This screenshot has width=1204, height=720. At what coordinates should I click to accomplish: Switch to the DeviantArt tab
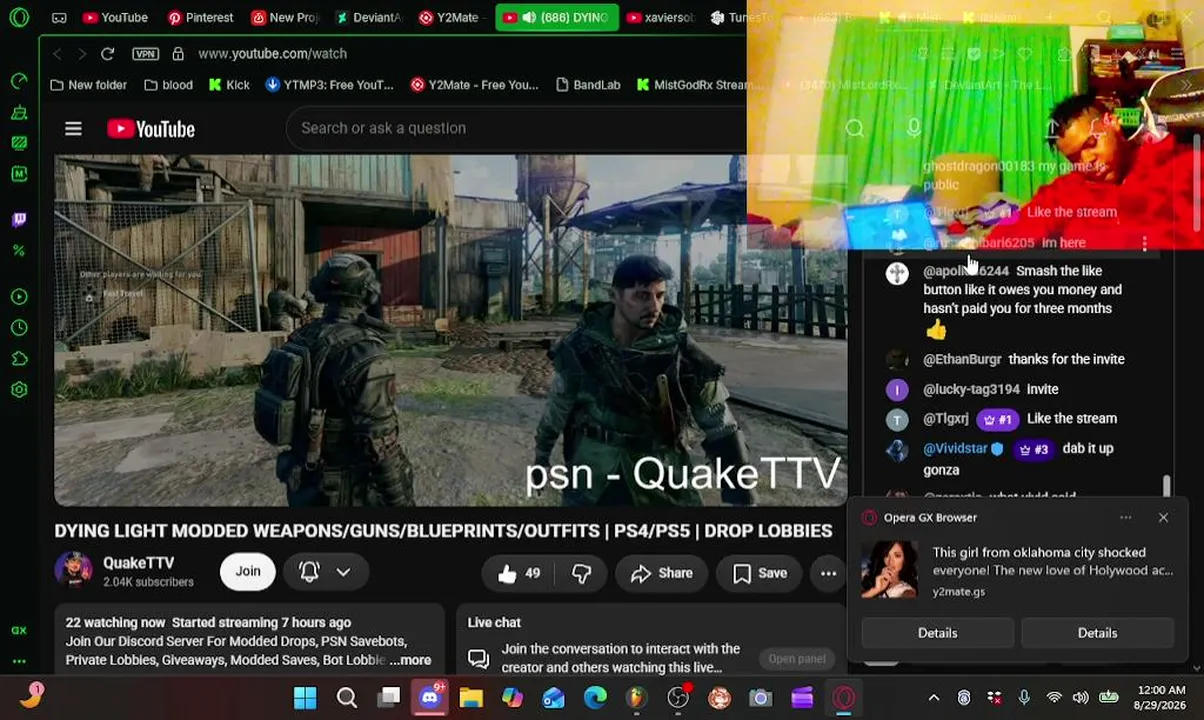(368, 17)
